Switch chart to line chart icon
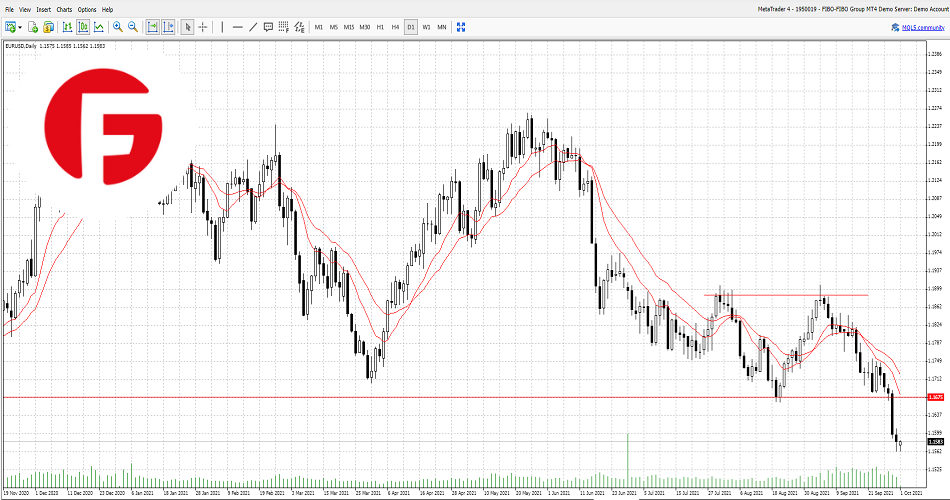The height and width of the screenshot is (500, 950). click(x=99, y=27)
